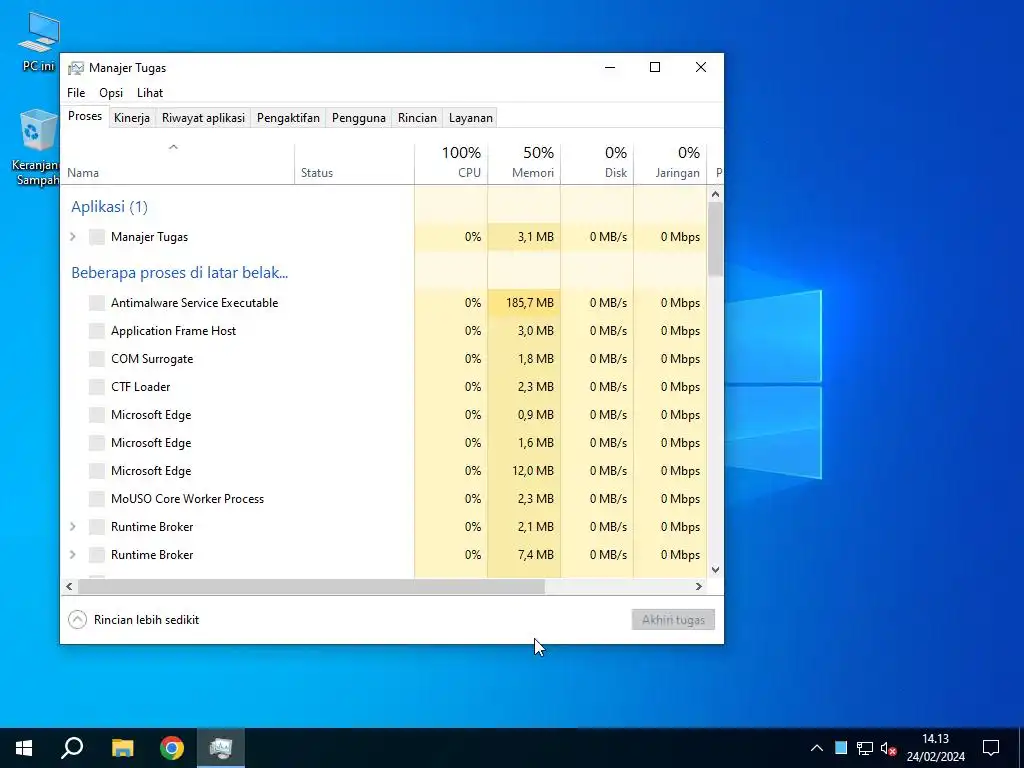Switch to the Pengaktifan tab
The image size is (1024, 768).
coord(288,118)
